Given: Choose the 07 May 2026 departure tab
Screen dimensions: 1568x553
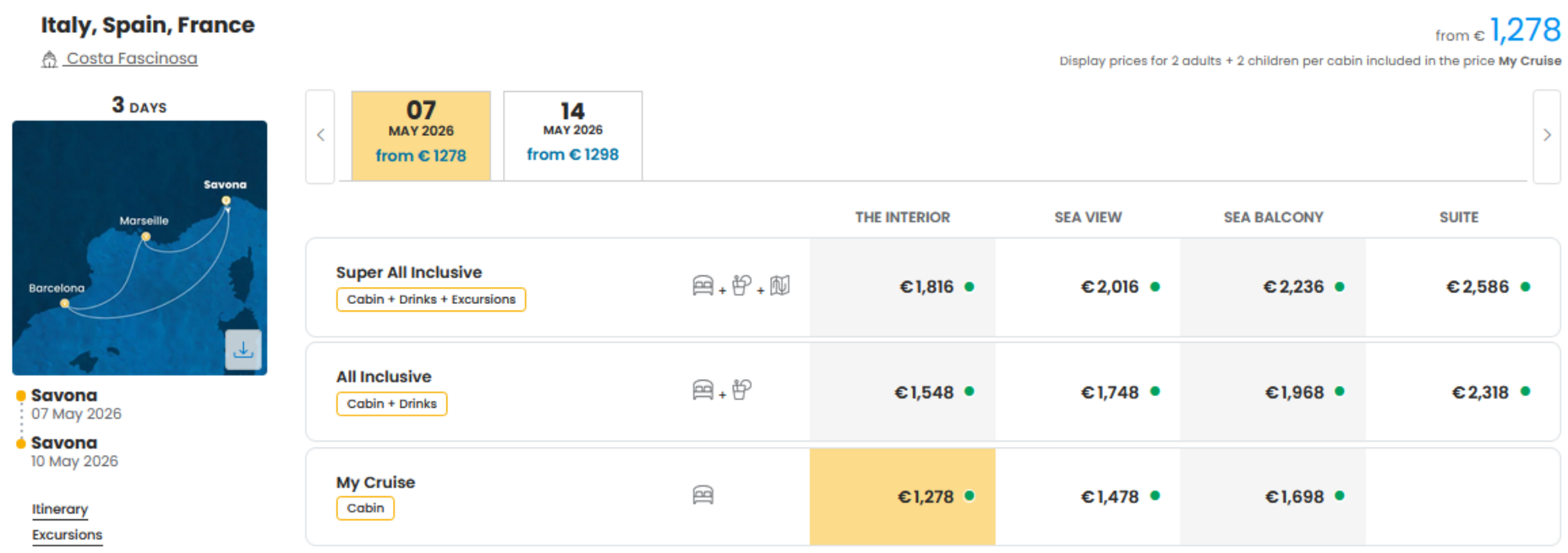Looking at the screenshot, I should [x=421, y=135].
